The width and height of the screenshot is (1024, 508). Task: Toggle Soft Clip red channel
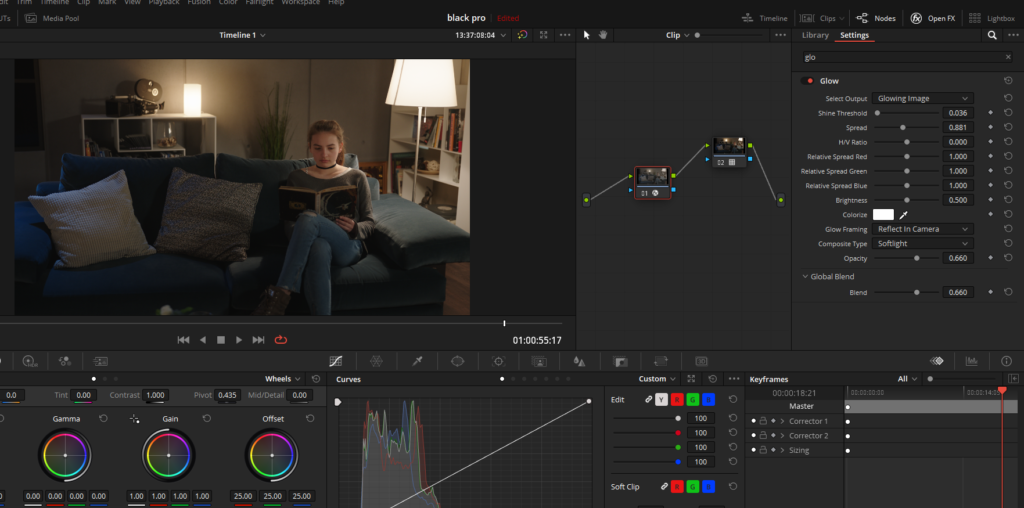coord(677,486)
